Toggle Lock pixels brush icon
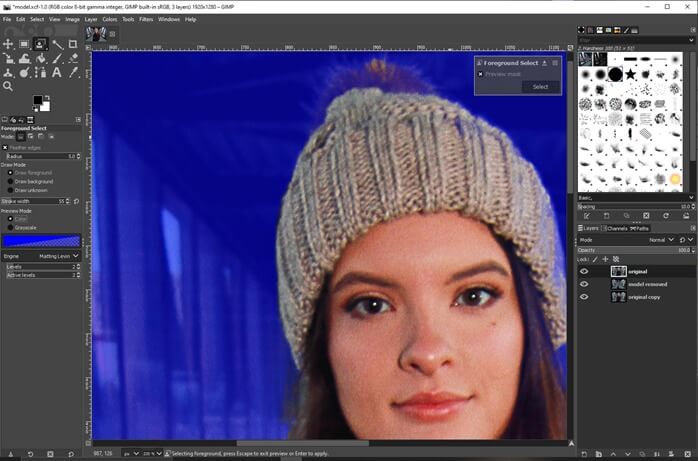Image resolution: width=698 pixels, height=461 pixels. [x=595, y=259]
